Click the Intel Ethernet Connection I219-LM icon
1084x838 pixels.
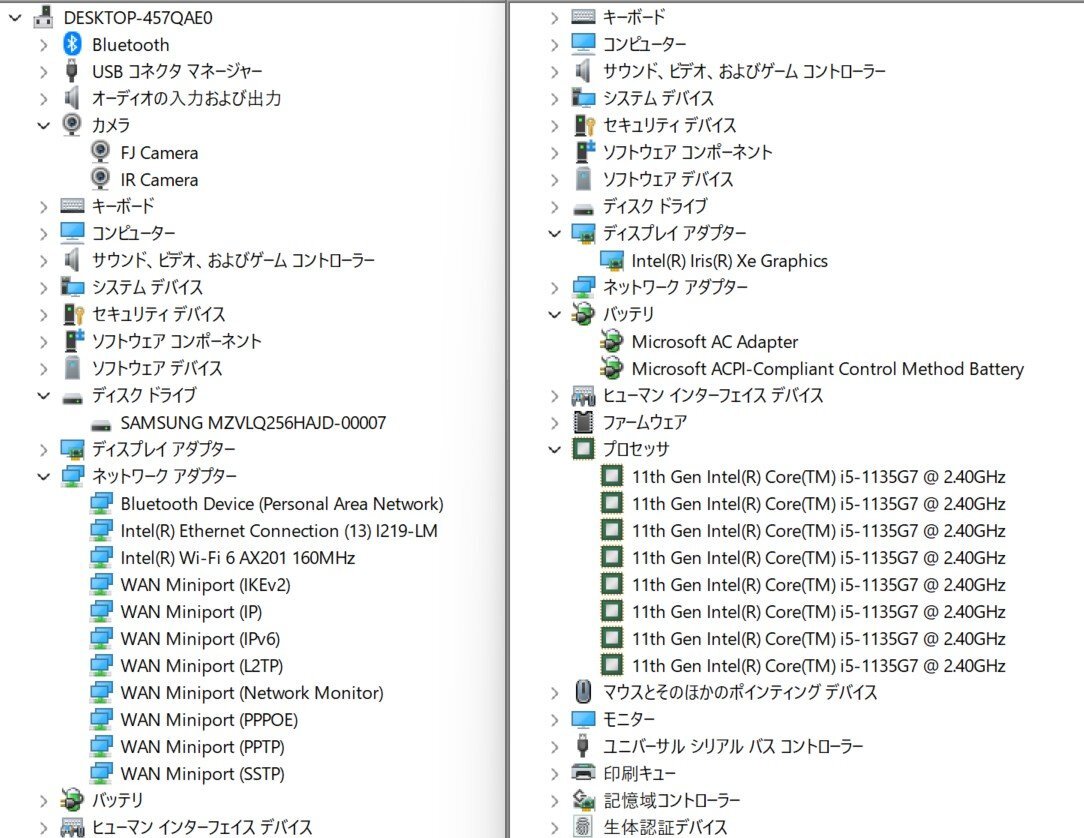pyautogui.click(x=101, y=530)
